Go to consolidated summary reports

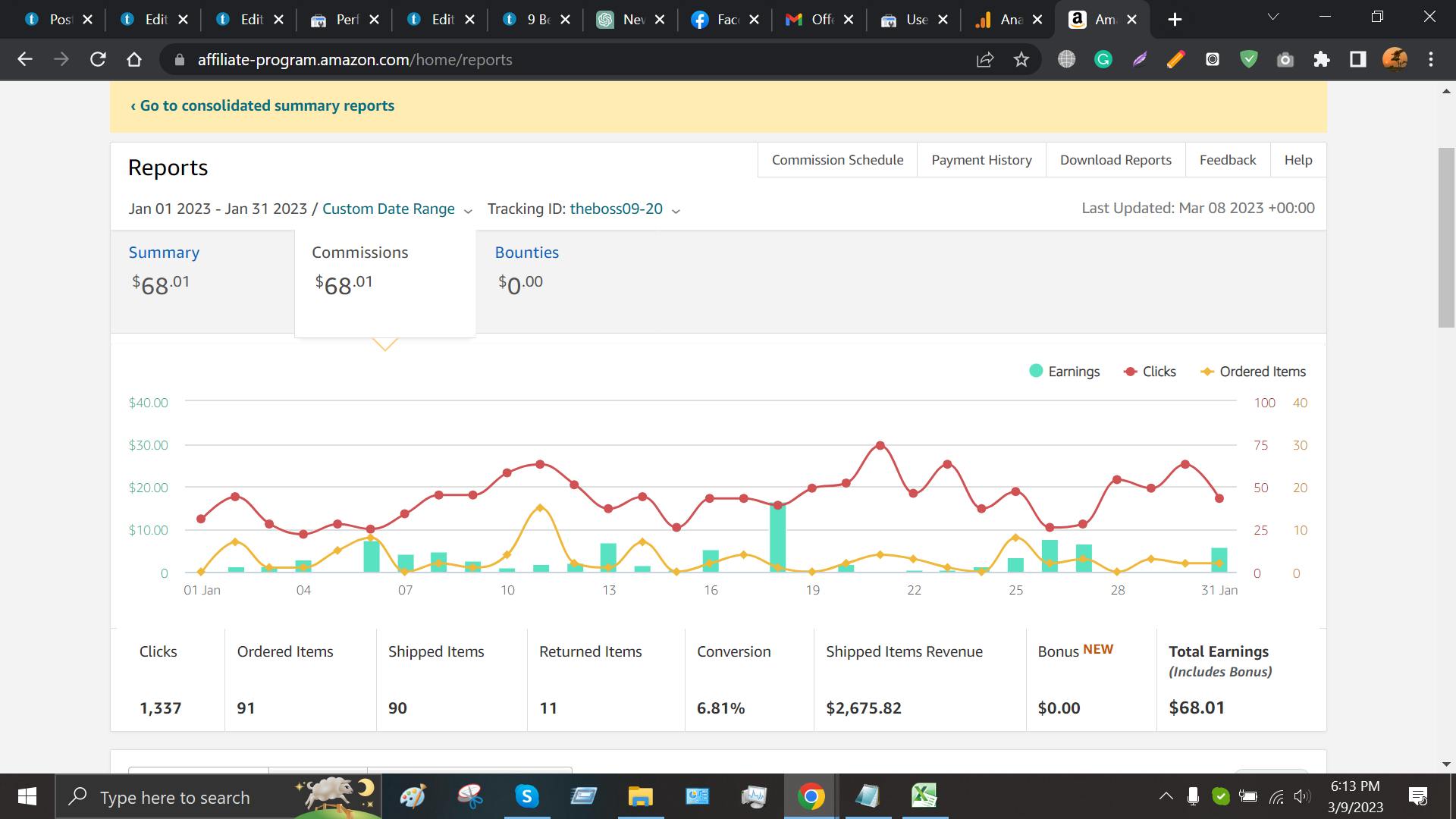262,106
